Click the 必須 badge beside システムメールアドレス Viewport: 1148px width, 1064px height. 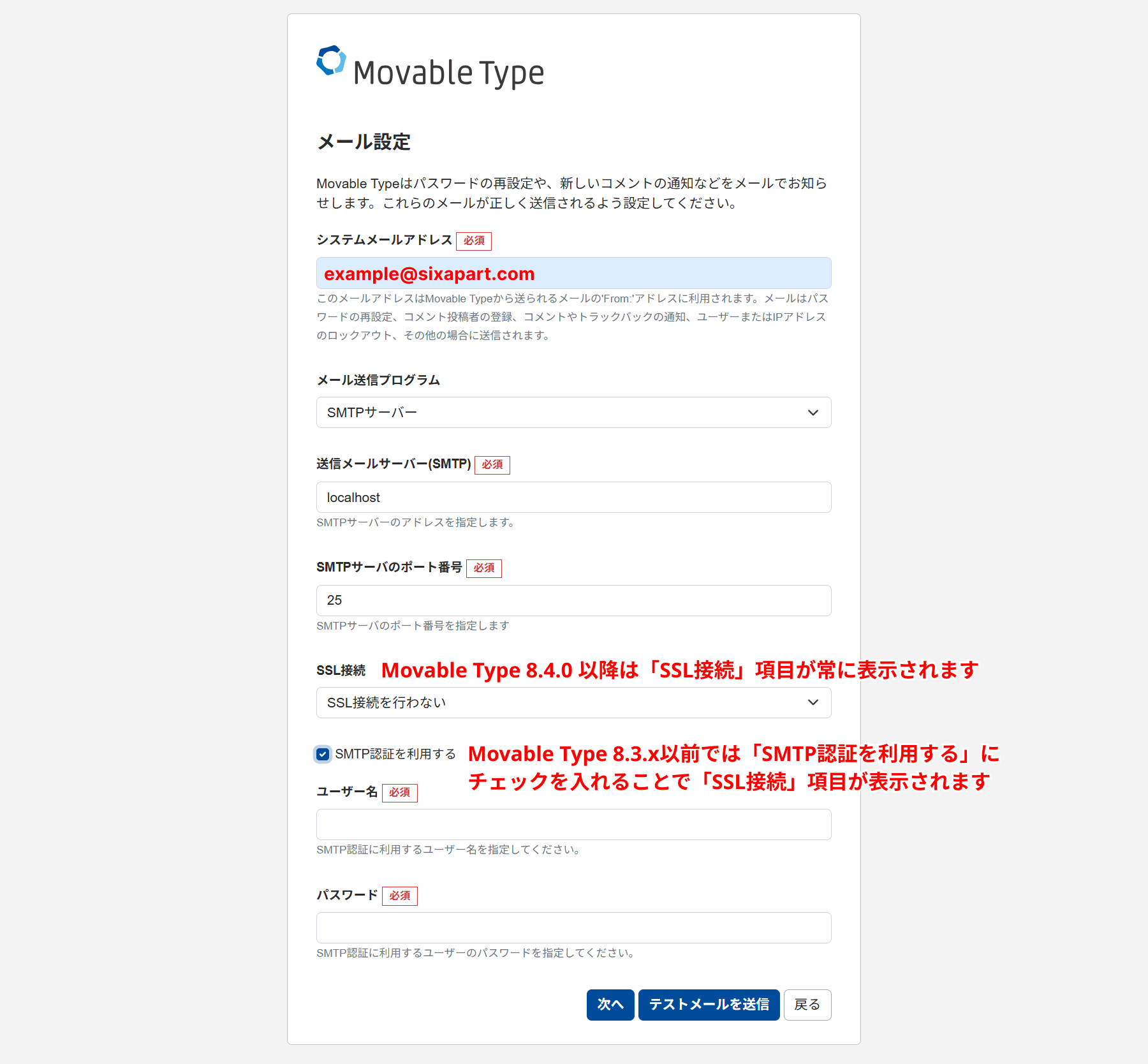474,241
